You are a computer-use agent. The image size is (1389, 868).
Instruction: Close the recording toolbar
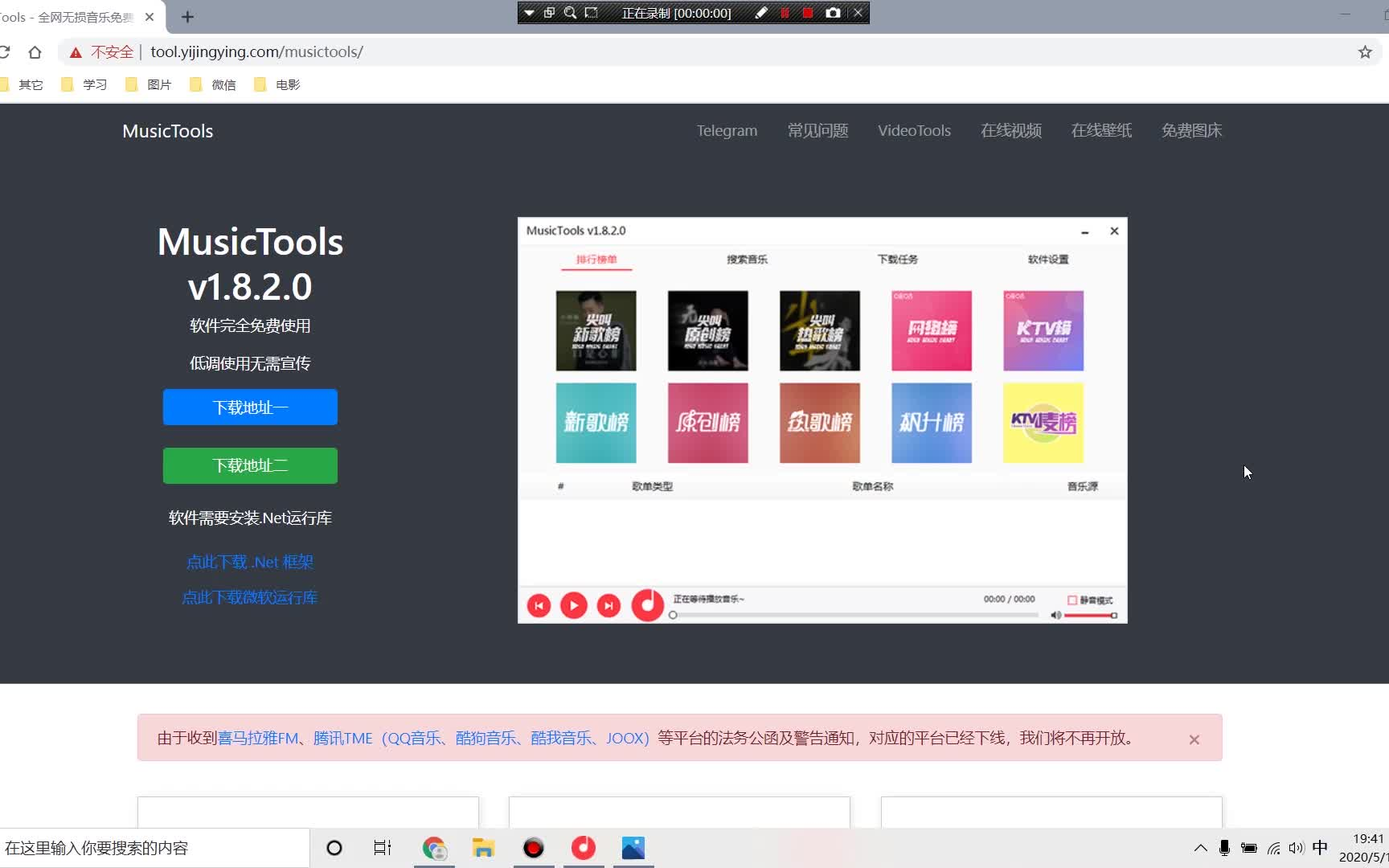pos(858,13)
